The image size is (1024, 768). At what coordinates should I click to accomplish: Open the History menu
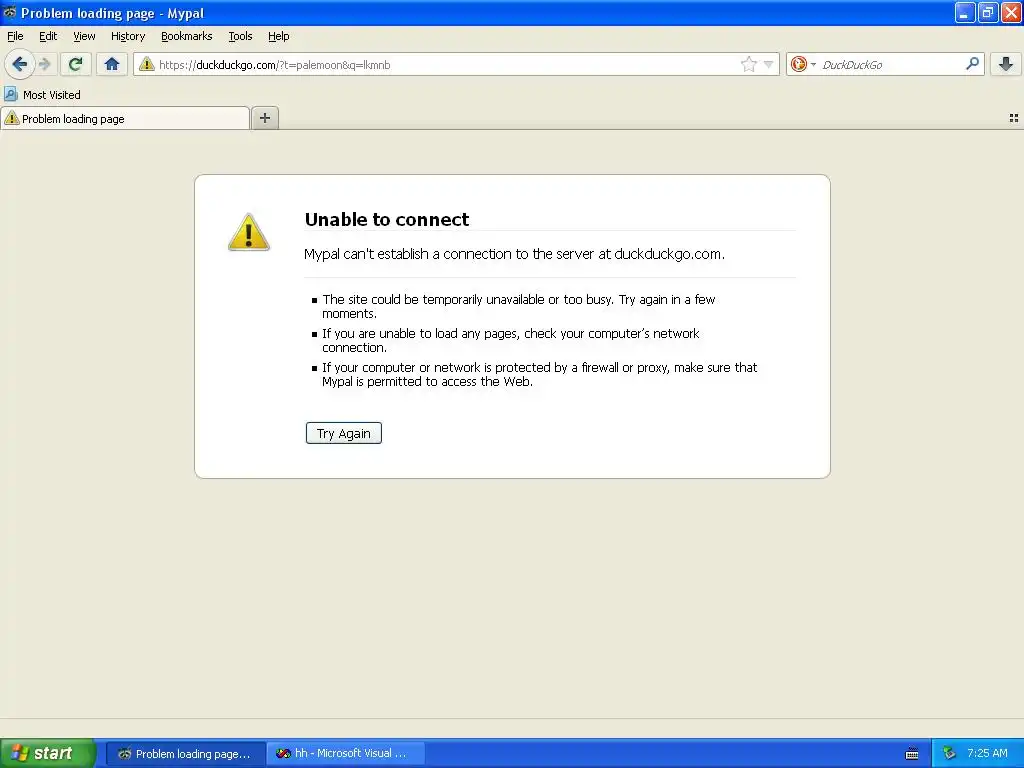[128, 36]
